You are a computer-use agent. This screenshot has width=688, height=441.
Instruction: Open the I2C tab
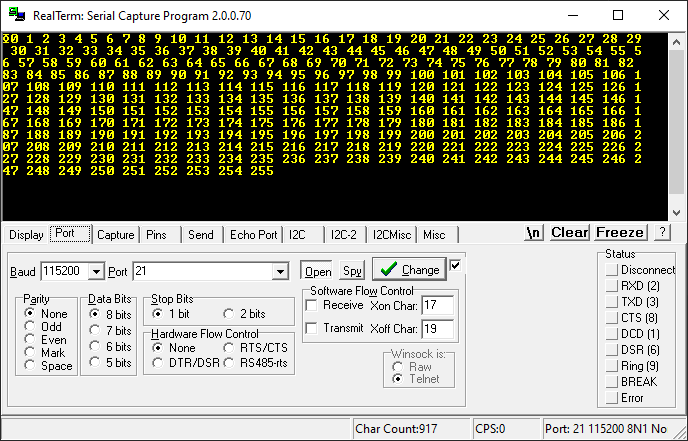tap(303, 235)
